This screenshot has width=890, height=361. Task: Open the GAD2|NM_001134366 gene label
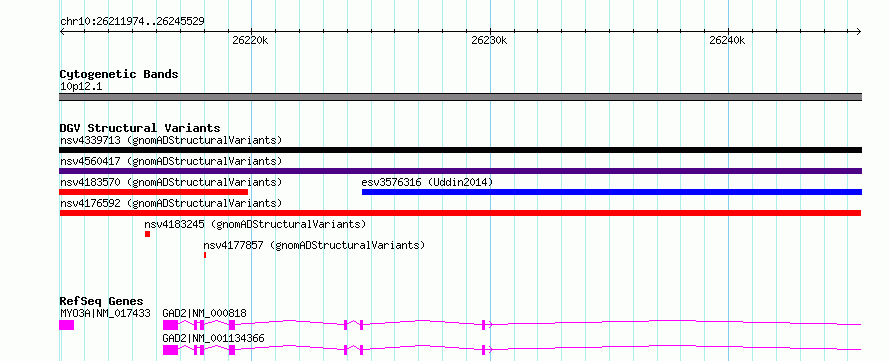point(213,338)
